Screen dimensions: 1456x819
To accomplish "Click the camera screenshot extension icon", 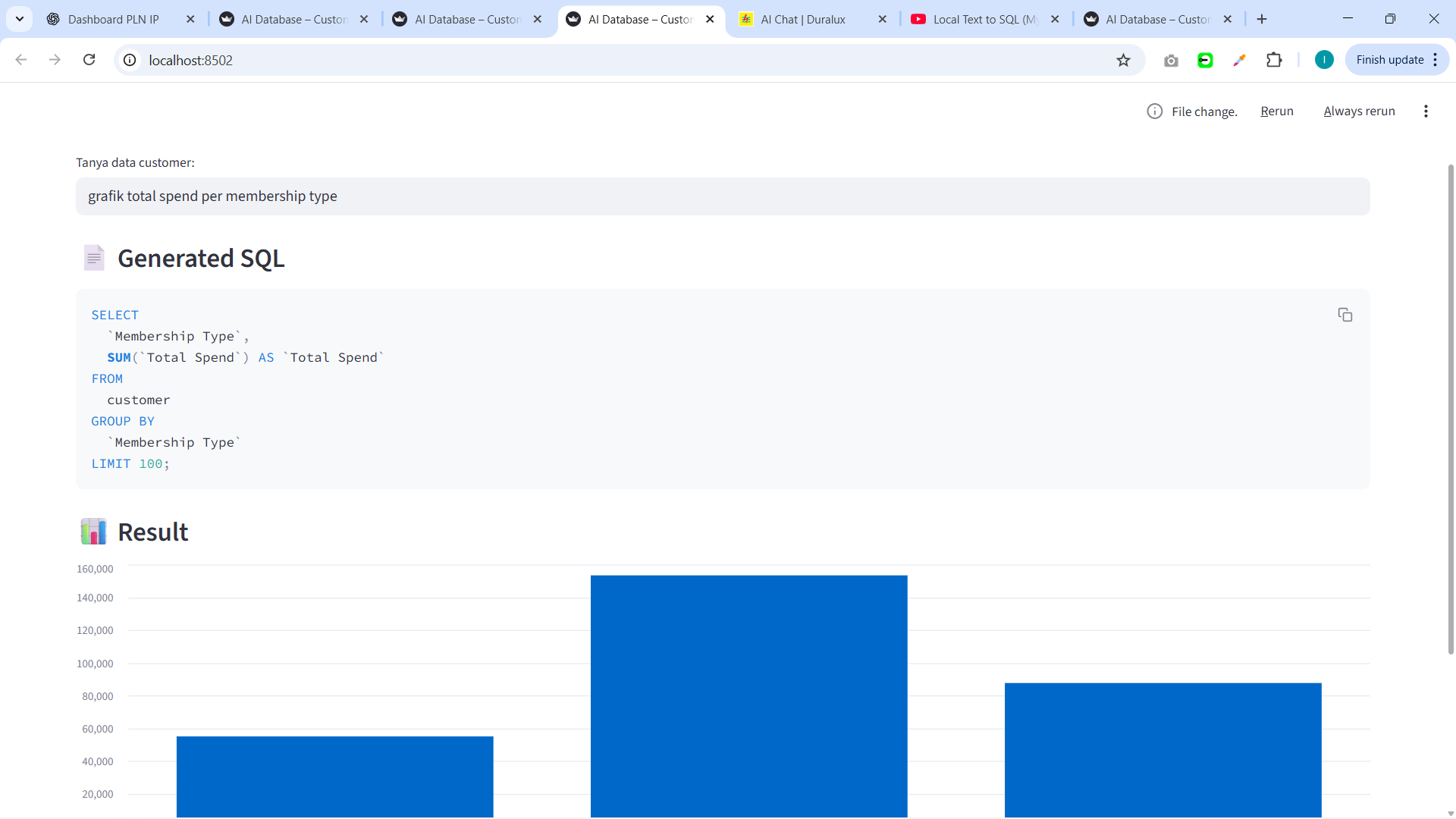I will (x=1171, y=60).
